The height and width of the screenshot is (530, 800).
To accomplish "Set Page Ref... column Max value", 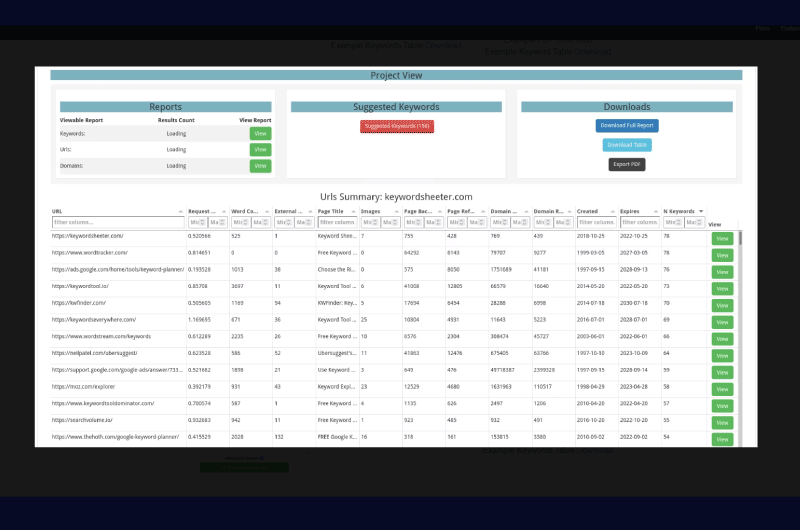I will (x=477, y=222).
